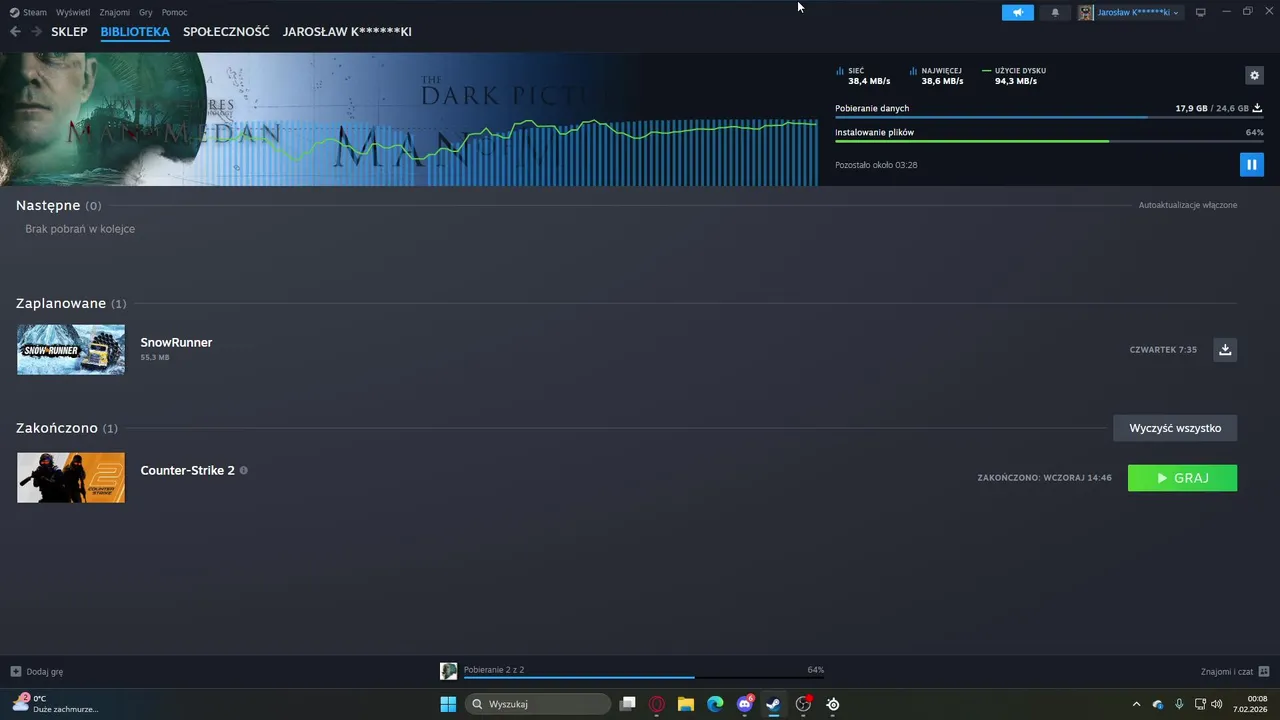Viewport: 1280px width, 720px height.
Task: Open the Wyświetl menu
Action: [x=73, y=12]
